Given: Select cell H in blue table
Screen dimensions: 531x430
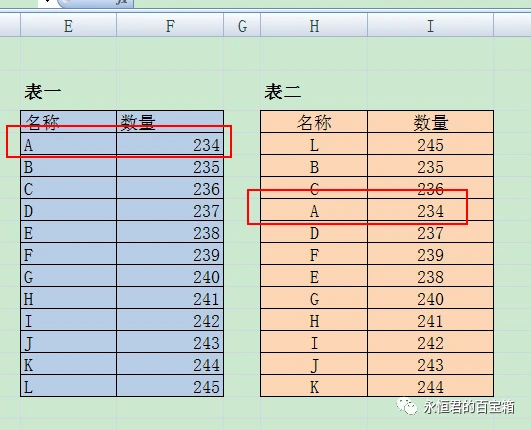Looking at the screenshot, I should tap(68, 298).
